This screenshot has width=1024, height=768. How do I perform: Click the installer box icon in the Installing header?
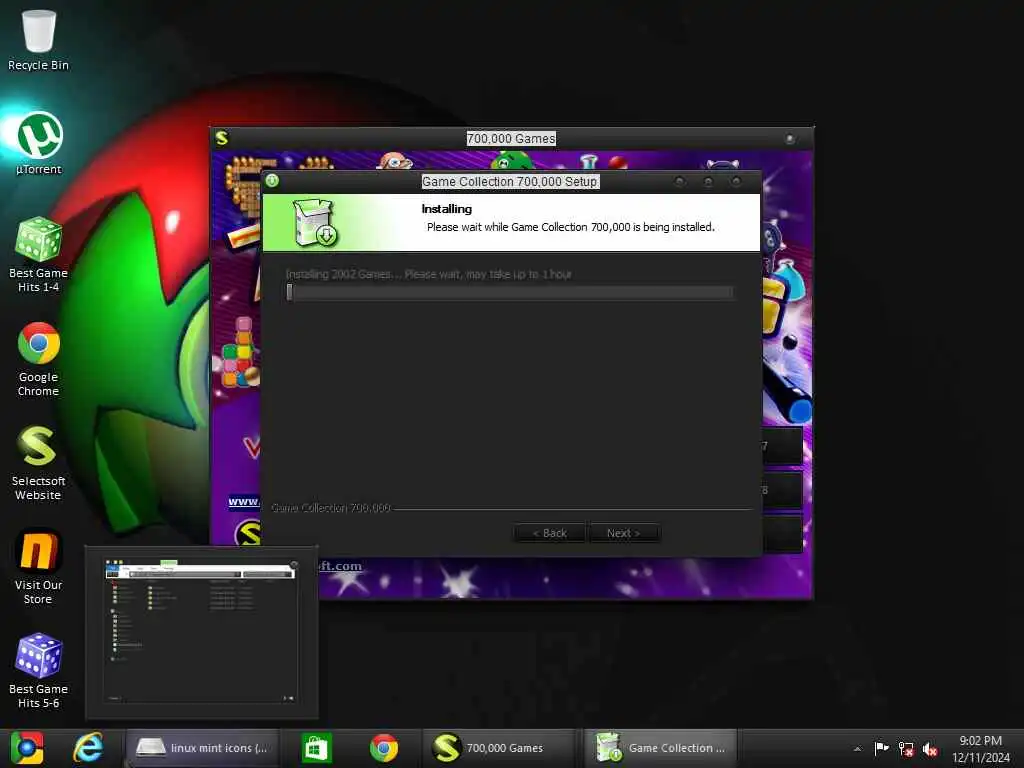pos(315,223)
